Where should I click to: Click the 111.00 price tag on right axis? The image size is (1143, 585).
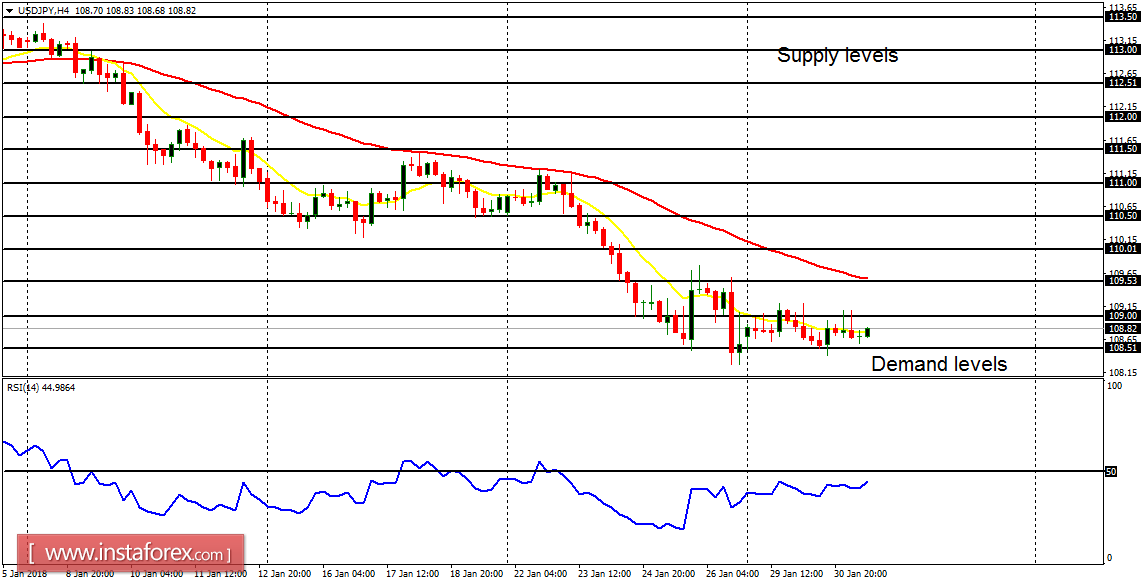[x=1125, y=183]
